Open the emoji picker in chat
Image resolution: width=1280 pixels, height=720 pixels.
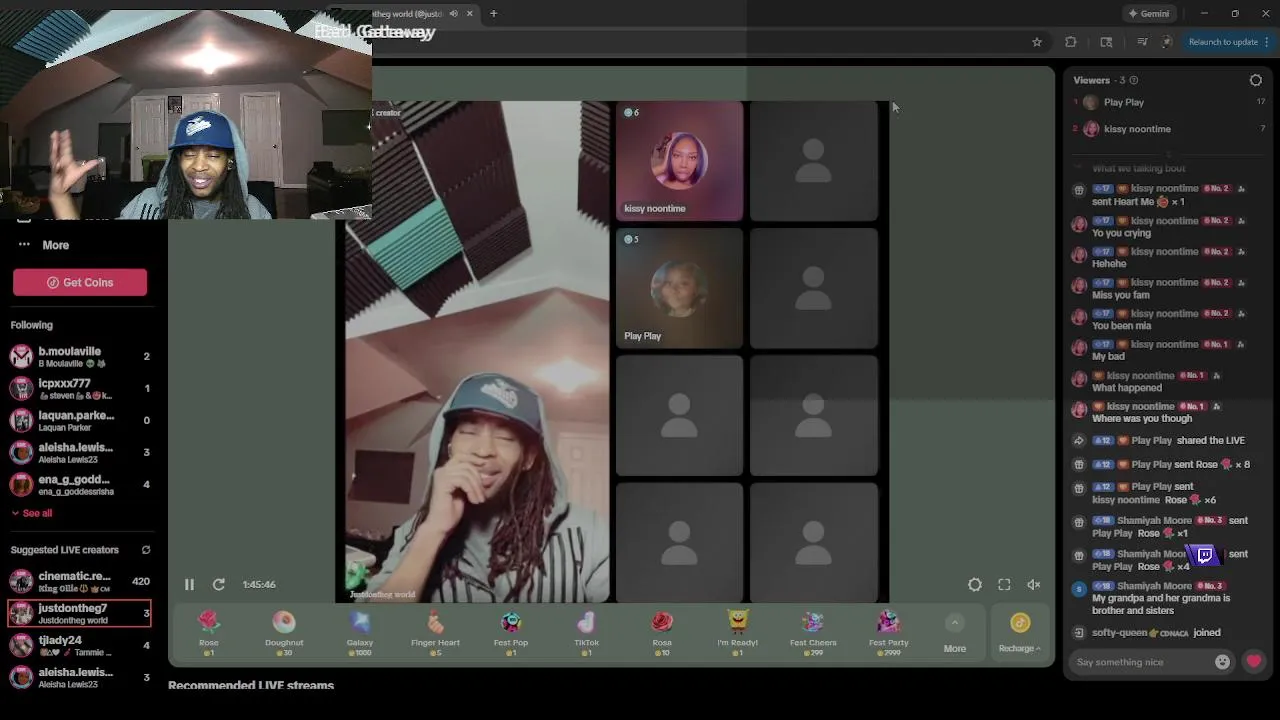pyautogui.click(x=1222, y=662)
